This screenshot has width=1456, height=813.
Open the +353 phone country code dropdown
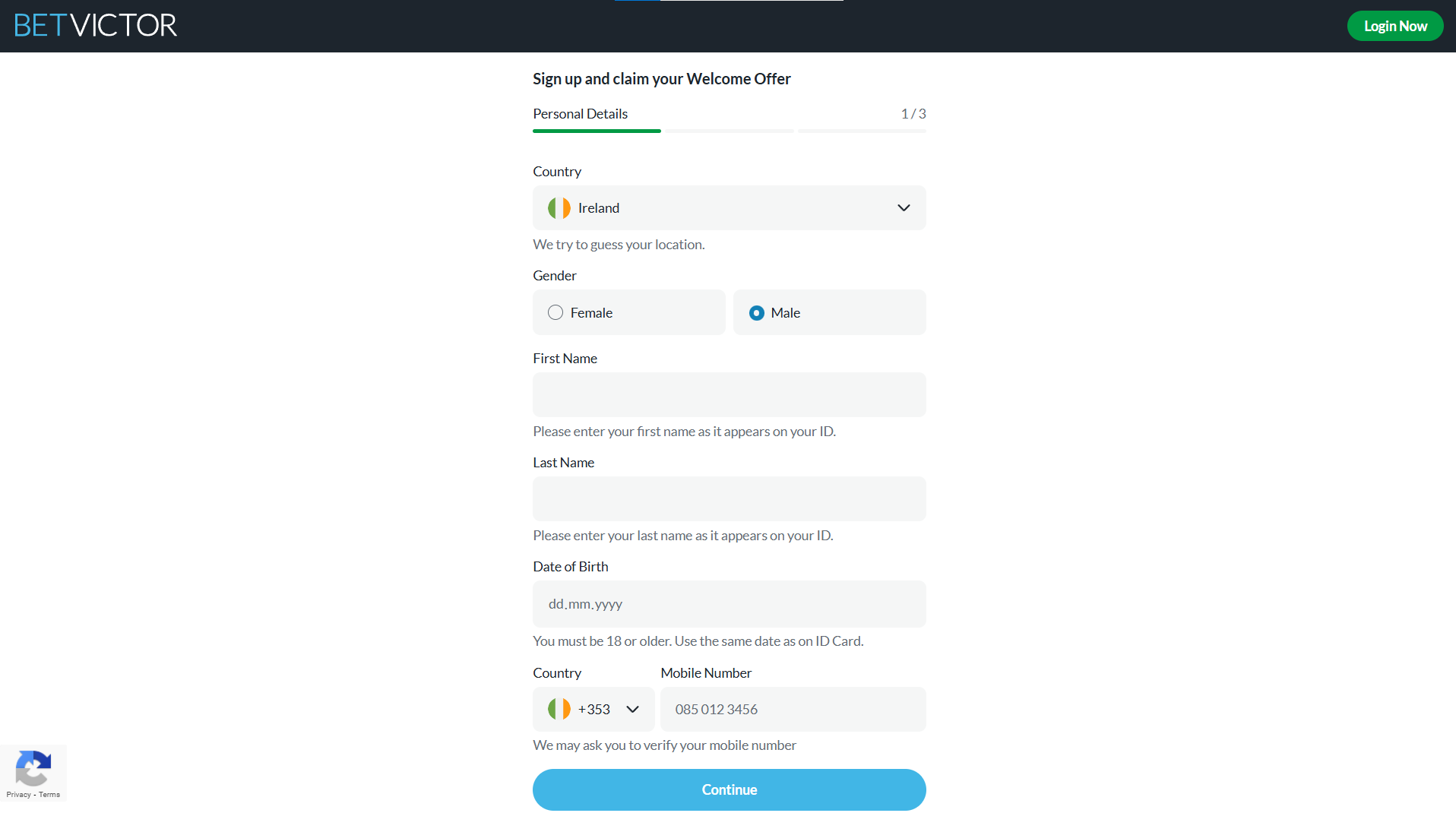click(593, 710)
